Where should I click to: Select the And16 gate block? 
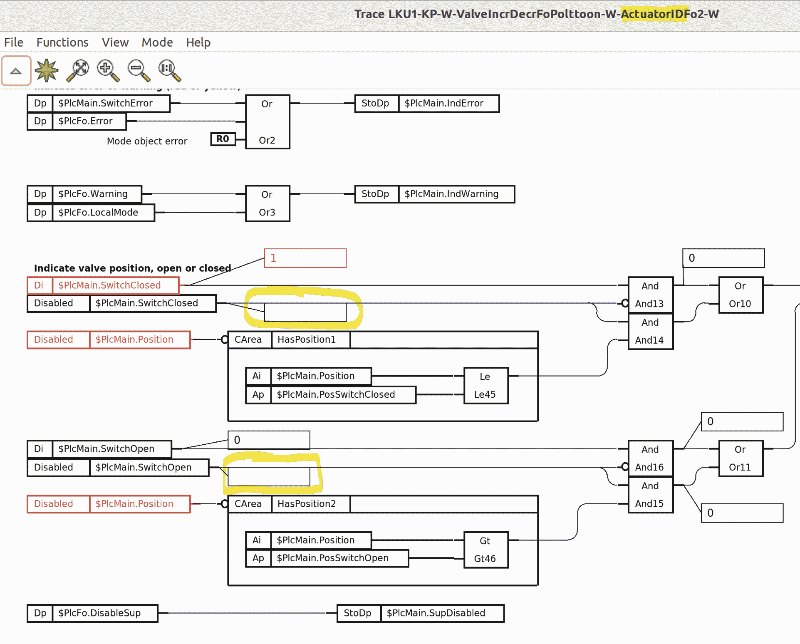[x=650, y=458]
